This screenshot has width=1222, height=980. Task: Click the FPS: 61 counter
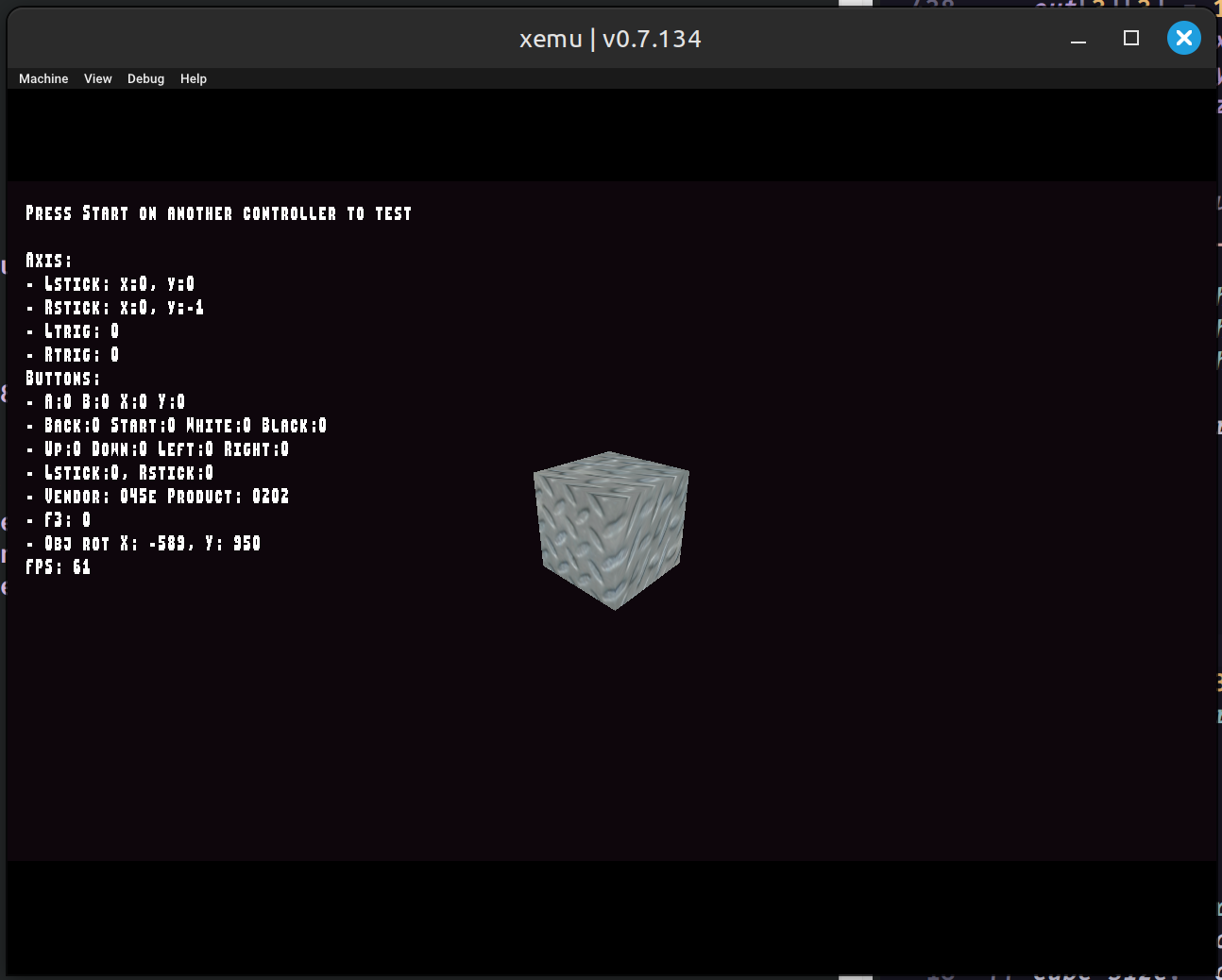click(59, 567)
